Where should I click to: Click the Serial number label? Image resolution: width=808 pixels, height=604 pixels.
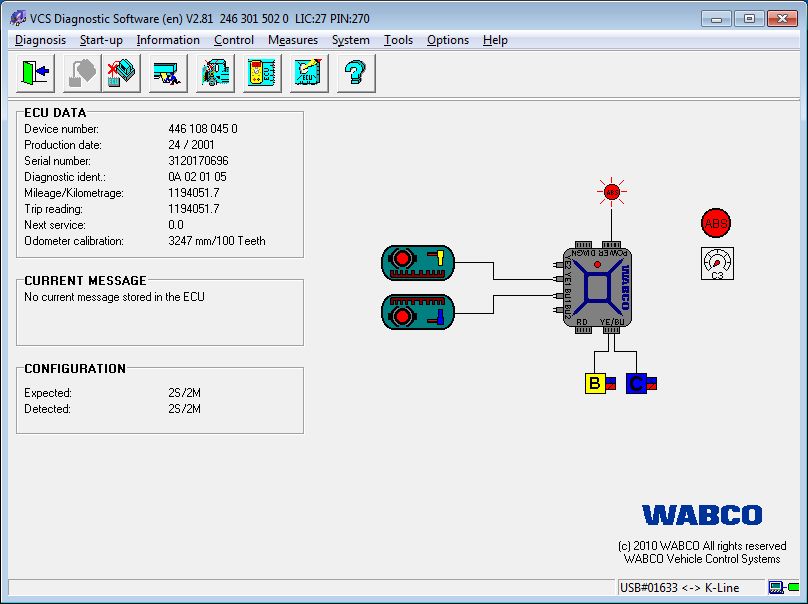[x=57, y=161]
